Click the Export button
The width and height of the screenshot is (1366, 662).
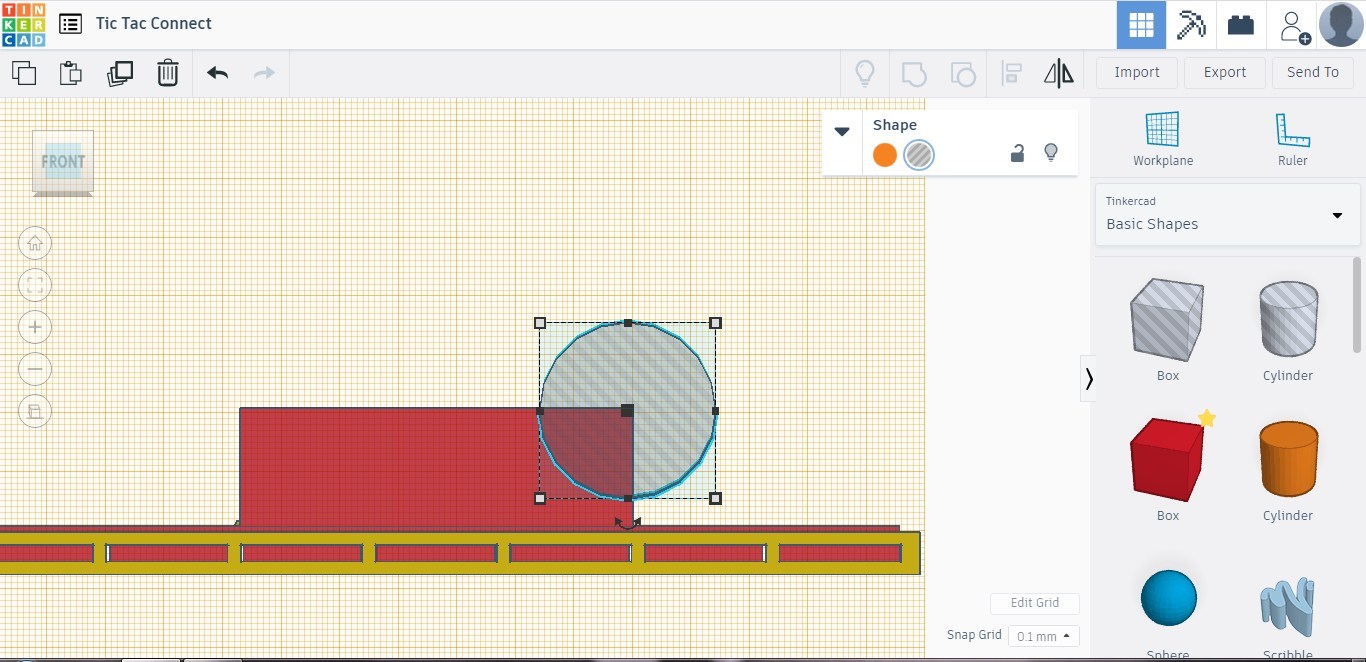[1225, 72]
